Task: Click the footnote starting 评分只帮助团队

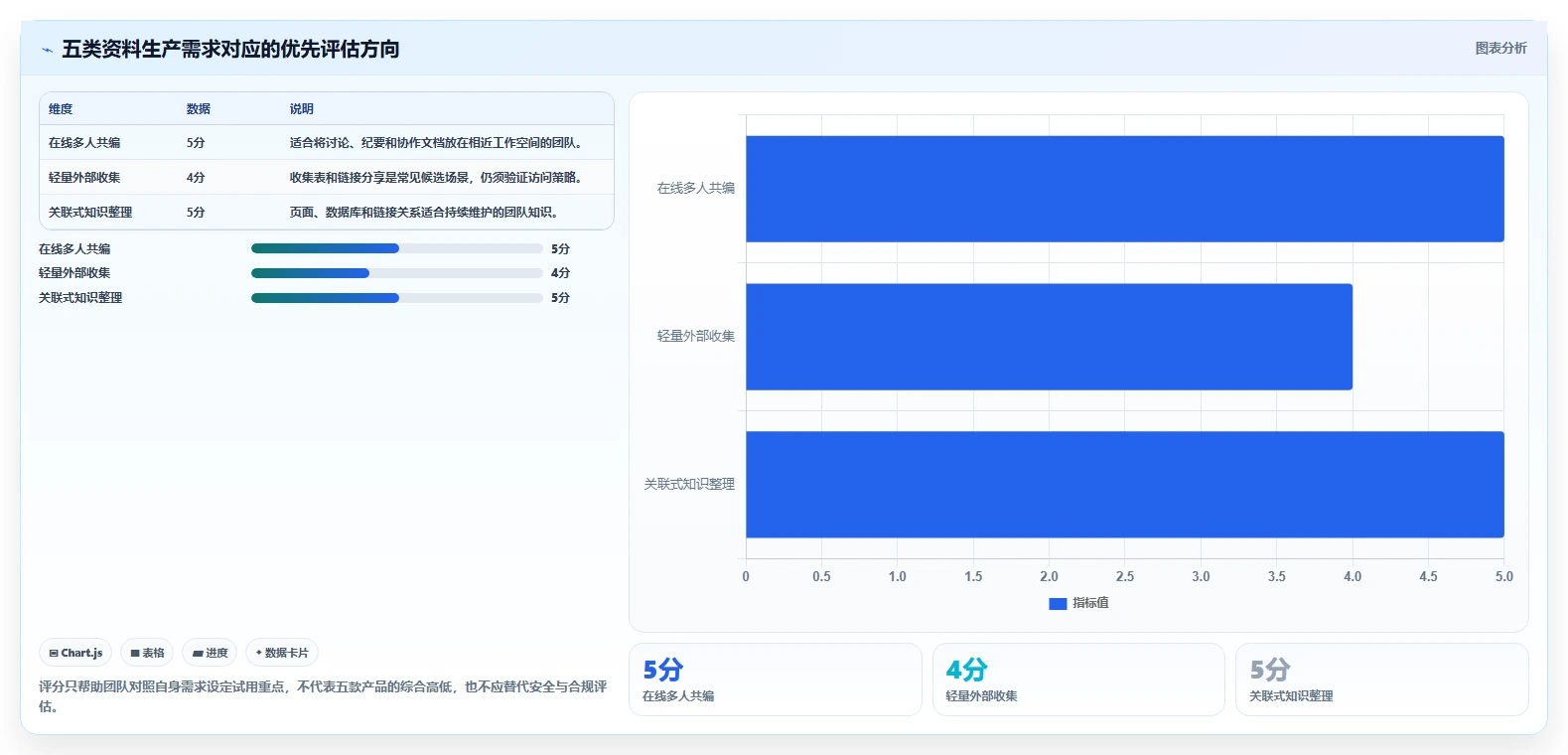Action: pos(323,696)
